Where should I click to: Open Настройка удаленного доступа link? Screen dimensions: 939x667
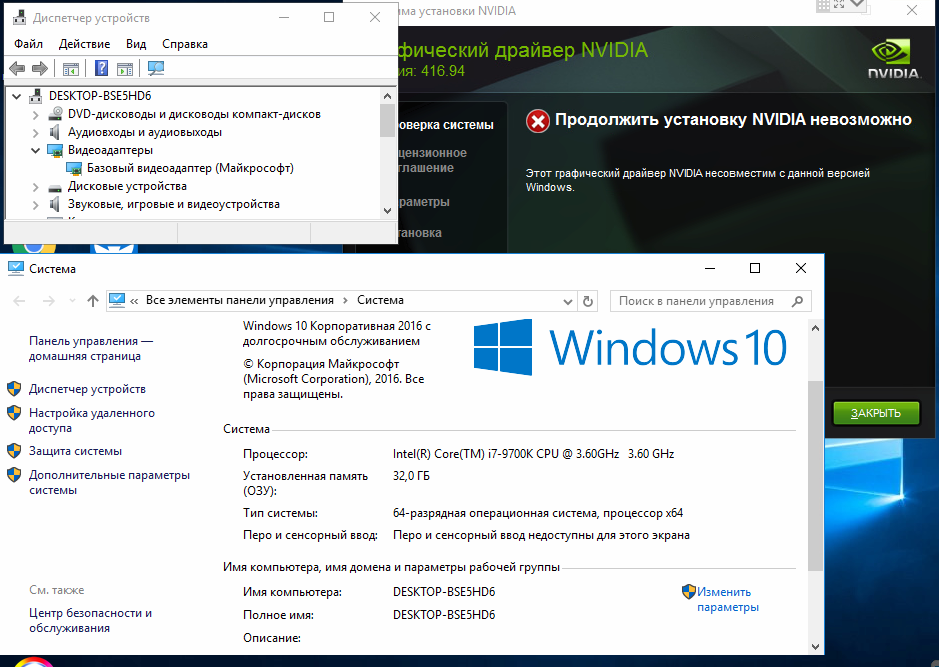pos(92,420)
